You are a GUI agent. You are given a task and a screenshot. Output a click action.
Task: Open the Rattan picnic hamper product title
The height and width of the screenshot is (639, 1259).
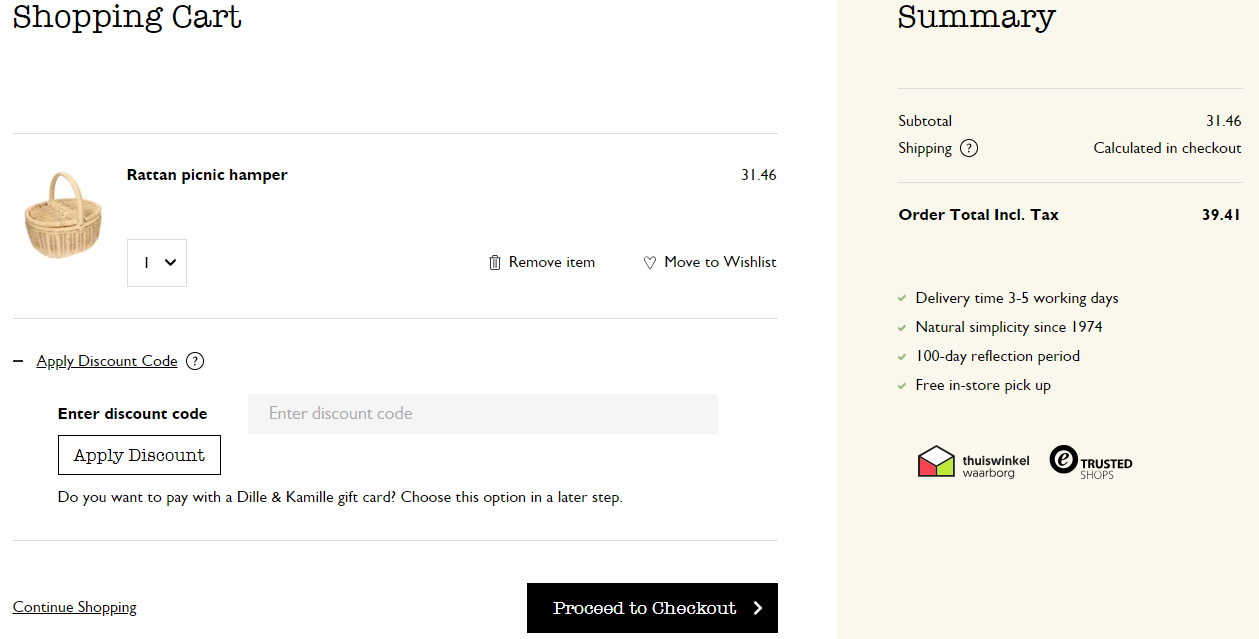tap(207, 175)
